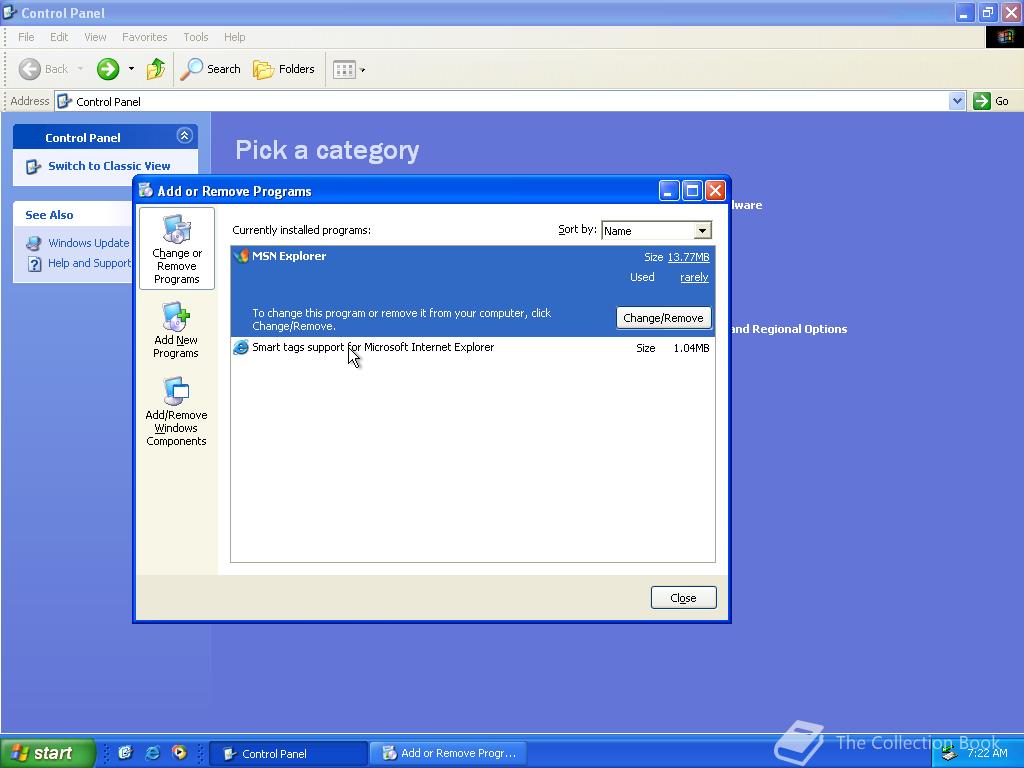Open the File menu

point(26,37)
